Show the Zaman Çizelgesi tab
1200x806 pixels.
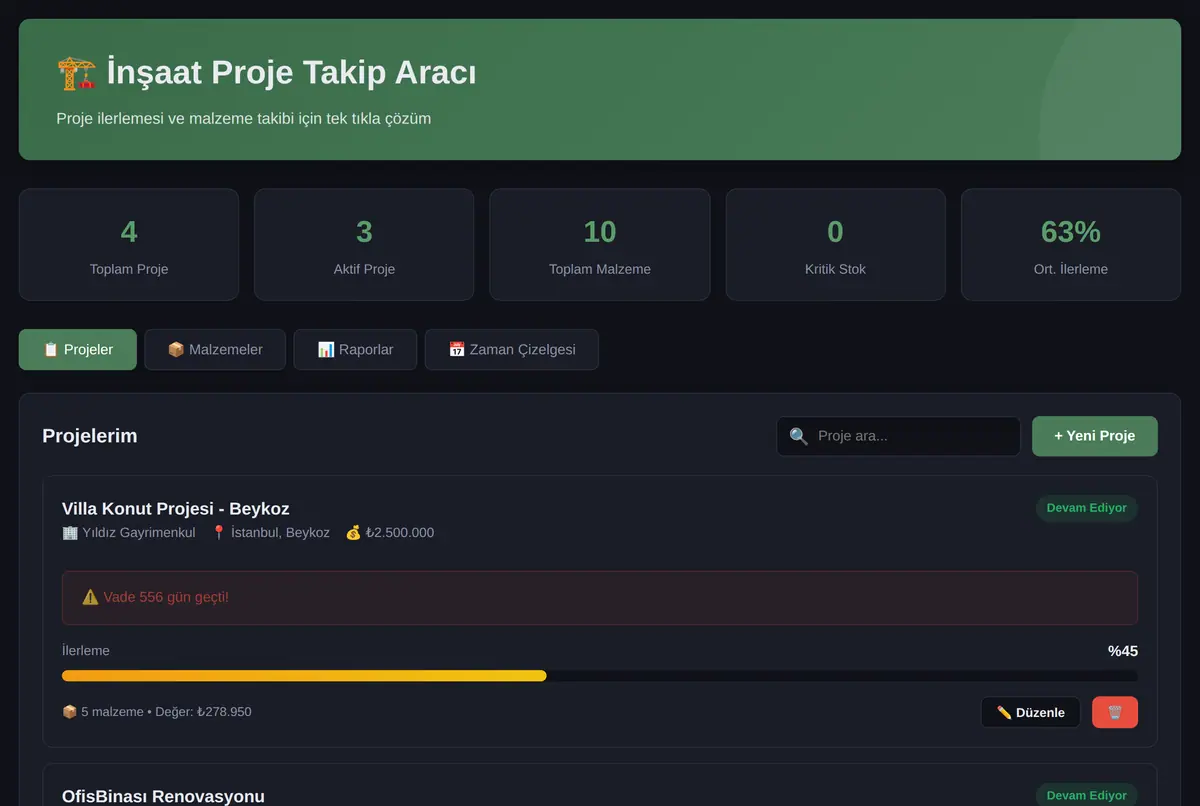click(x=512, y=350)
